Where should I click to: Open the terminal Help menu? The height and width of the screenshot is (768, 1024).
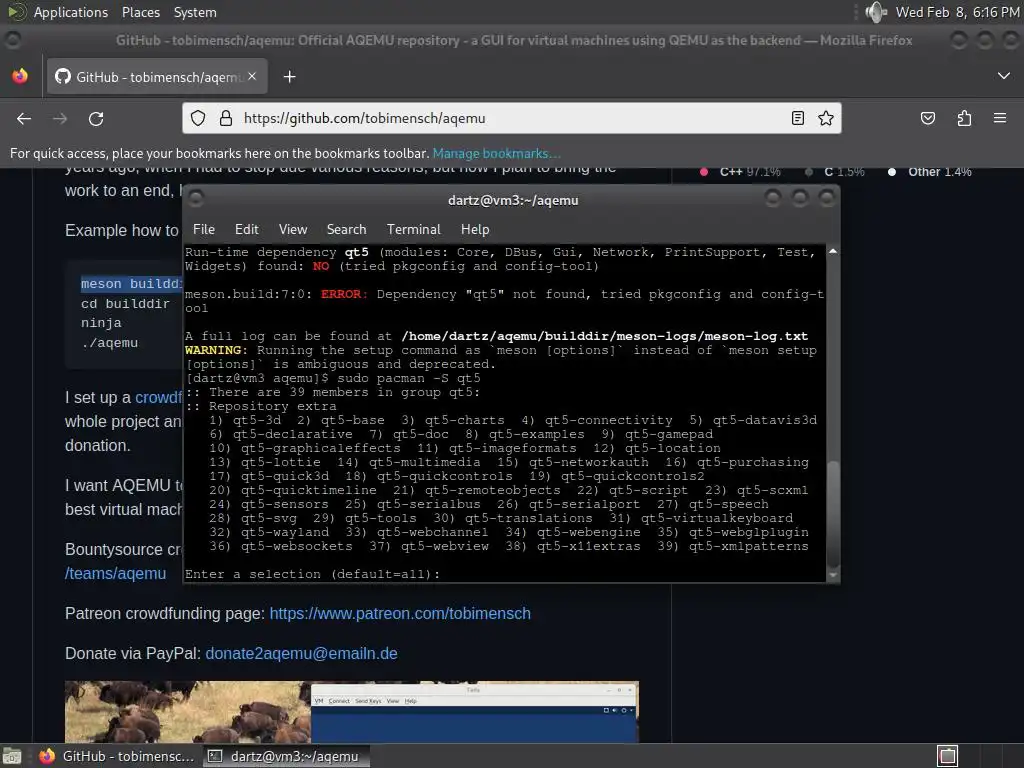point(475,229)
